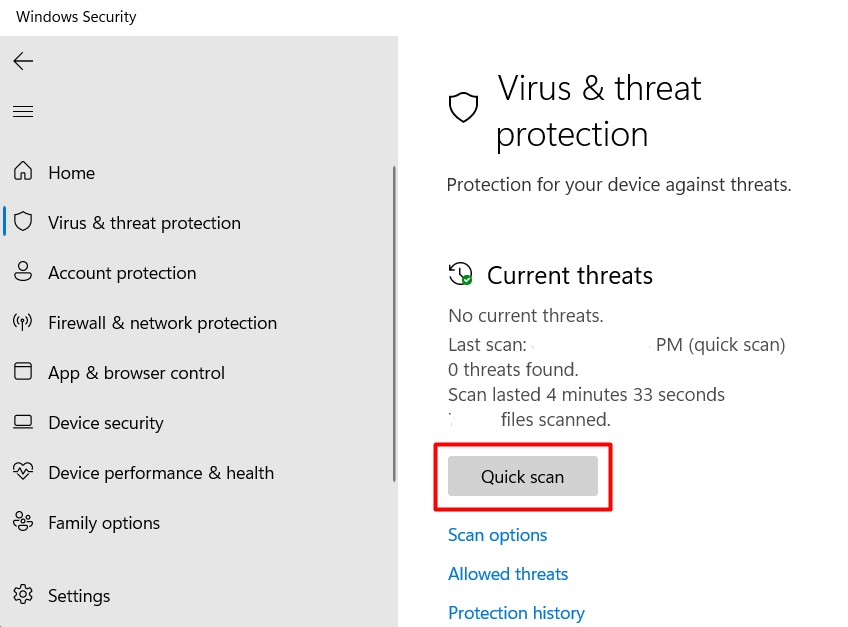Toggle the hamburger navigation menu
This screenshot has height=627, width=848.
point(23,111)
